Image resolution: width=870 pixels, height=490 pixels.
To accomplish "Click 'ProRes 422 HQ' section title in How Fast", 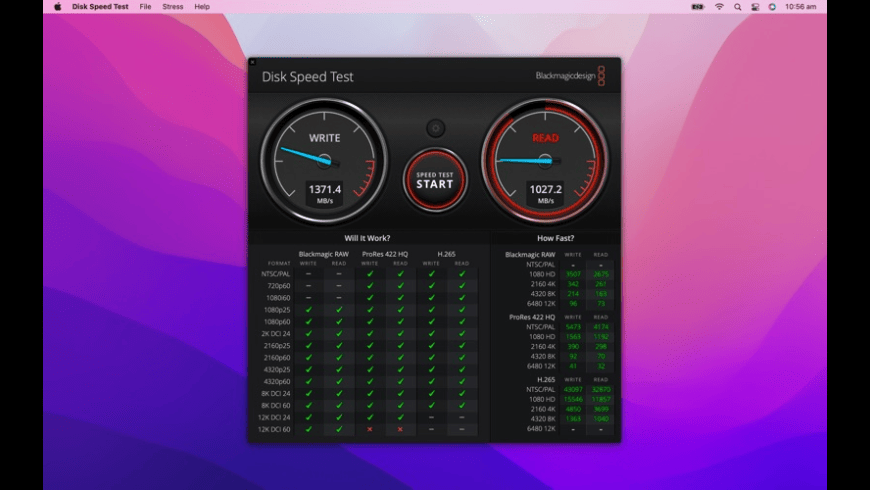I will (x=532, y=317).
